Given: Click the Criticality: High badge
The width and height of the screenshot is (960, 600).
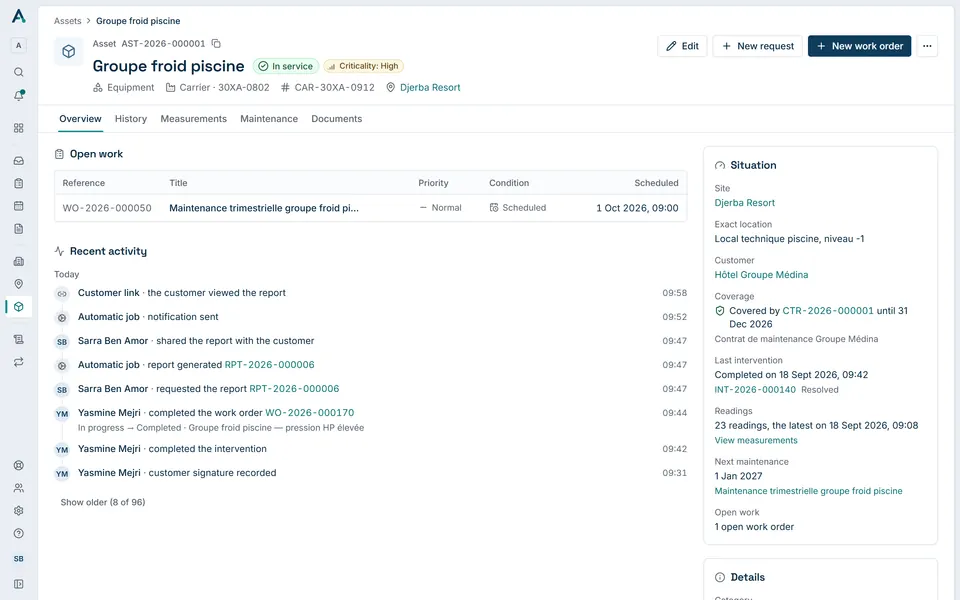Looking at the screenshot, I should [364, 66].
